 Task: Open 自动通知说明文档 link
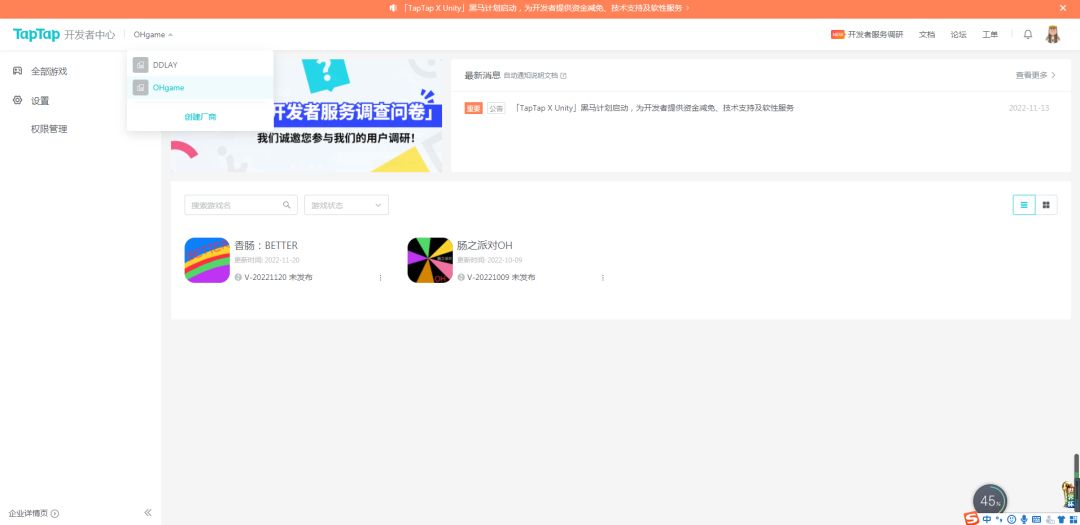point(534,75)
